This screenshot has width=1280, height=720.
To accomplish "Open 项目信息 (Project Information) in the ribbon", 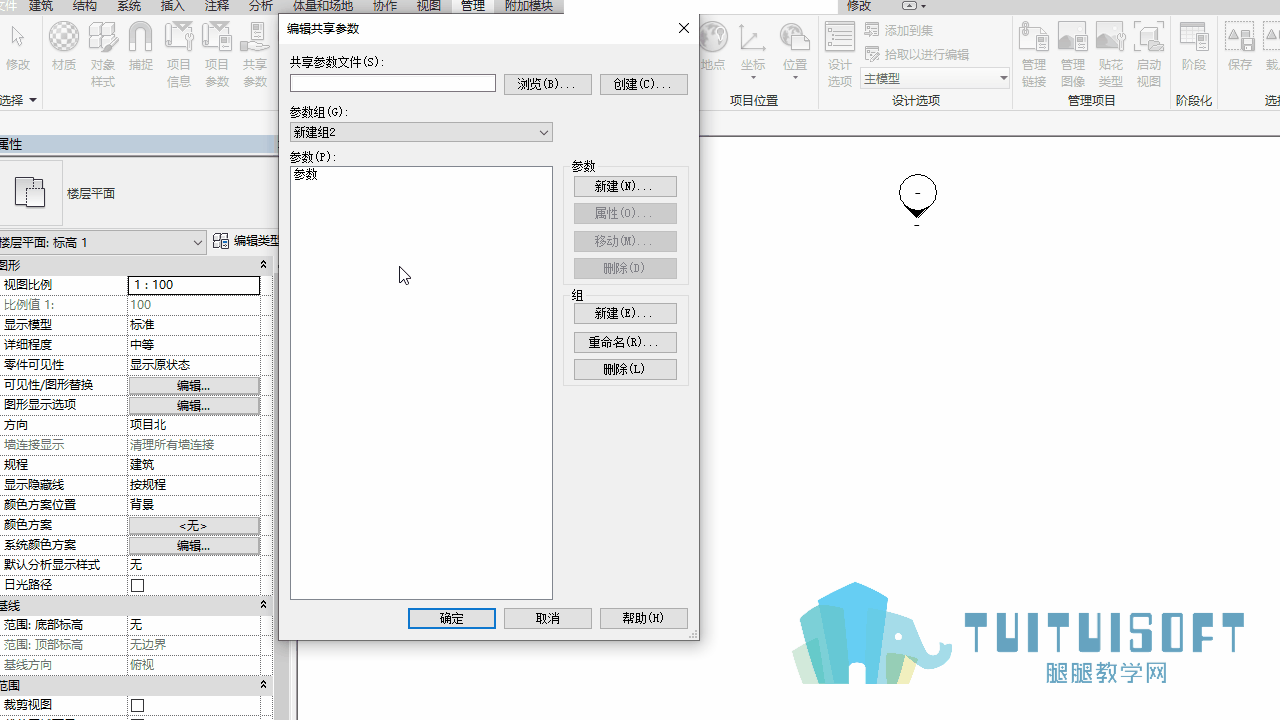I will pos(179,54).
